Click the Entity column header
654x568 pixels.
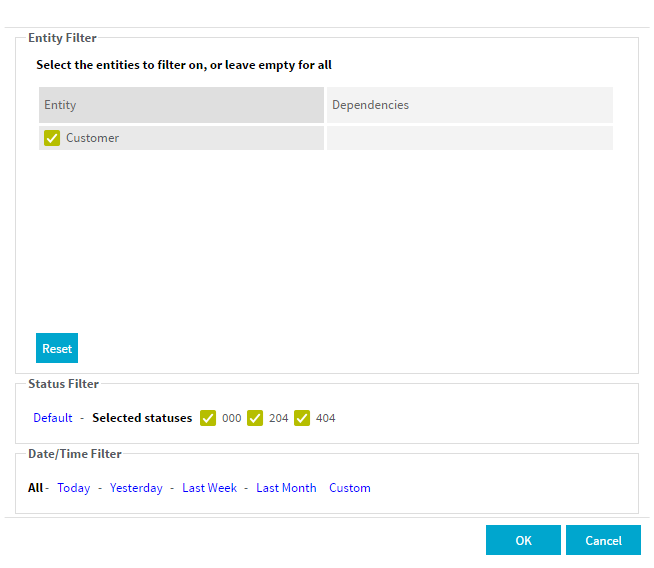tap(181, 105)
